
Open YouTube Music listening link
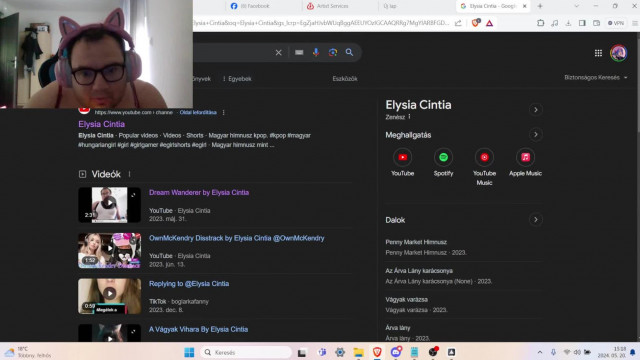pyautogui.click(x=484, y=167)
